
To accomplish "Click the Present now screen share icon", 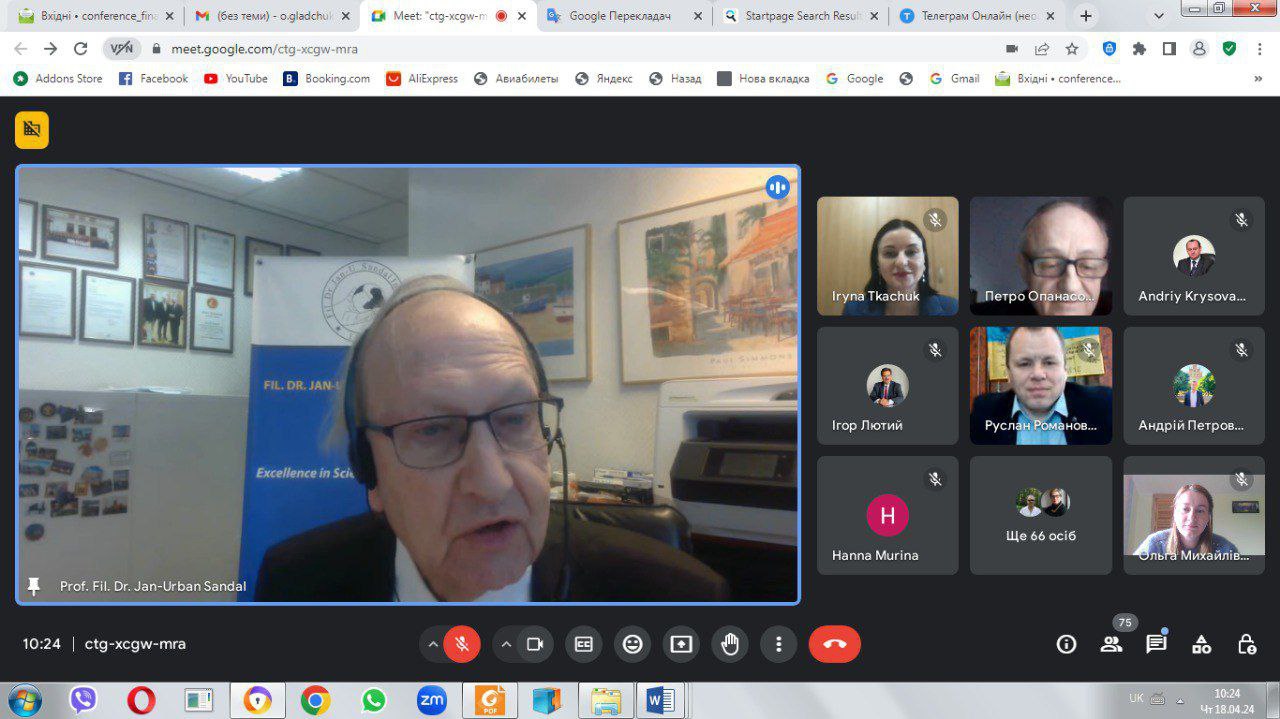I will coord(681,644).
